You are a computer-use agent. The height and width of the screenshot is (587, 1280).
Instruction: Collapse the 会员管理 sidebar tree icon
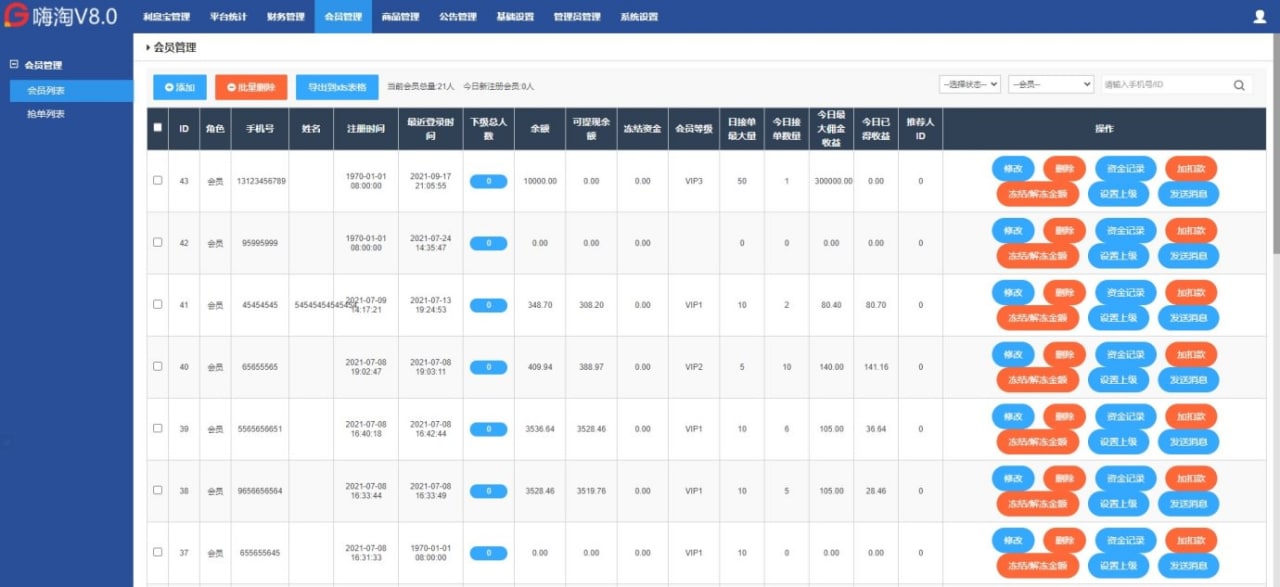coord(13,65)
